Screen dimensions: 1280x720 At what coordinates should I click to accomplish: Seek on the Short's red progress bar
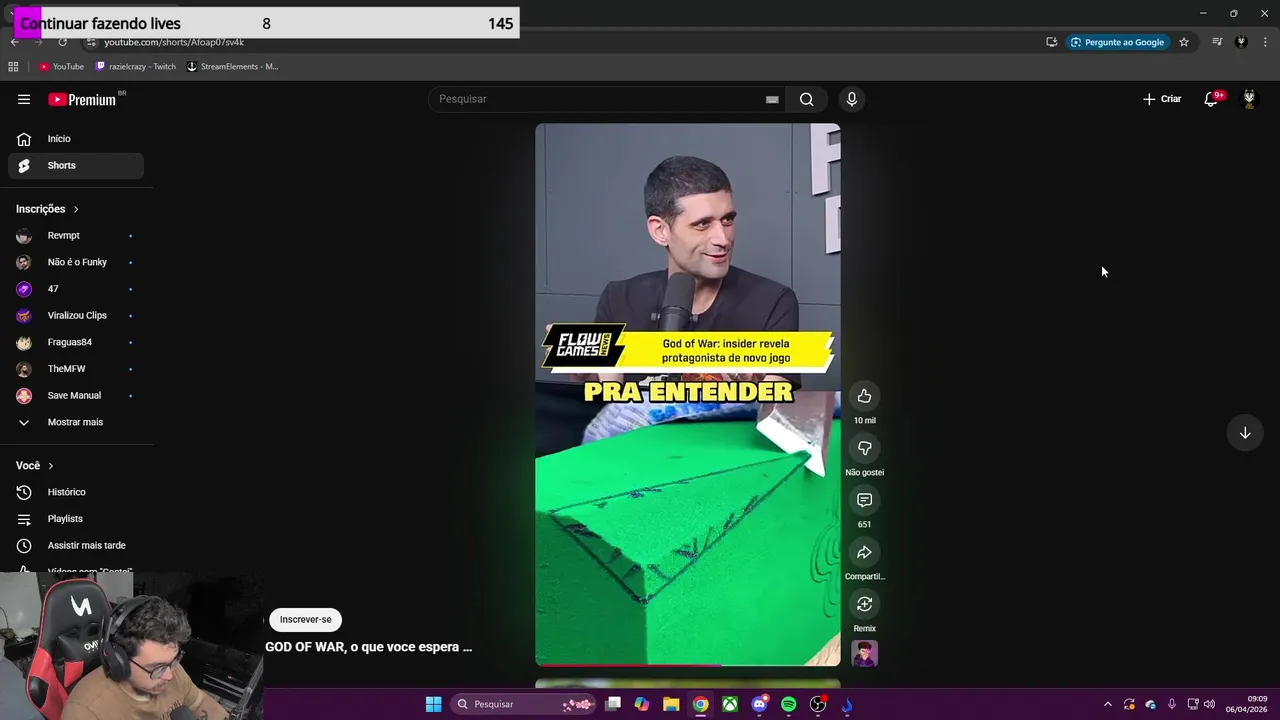pos(688,664)
